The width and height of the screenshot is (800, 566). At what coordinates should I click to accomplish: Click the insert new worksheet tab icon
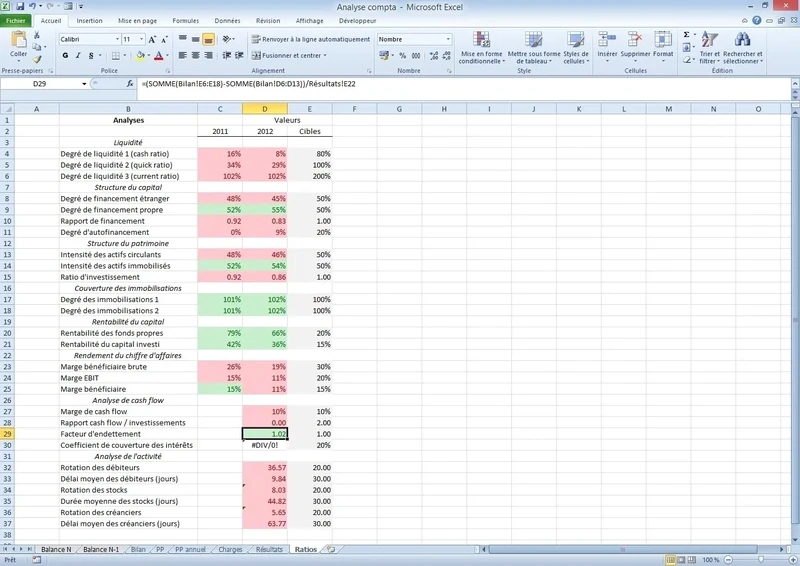click(331, 550)
